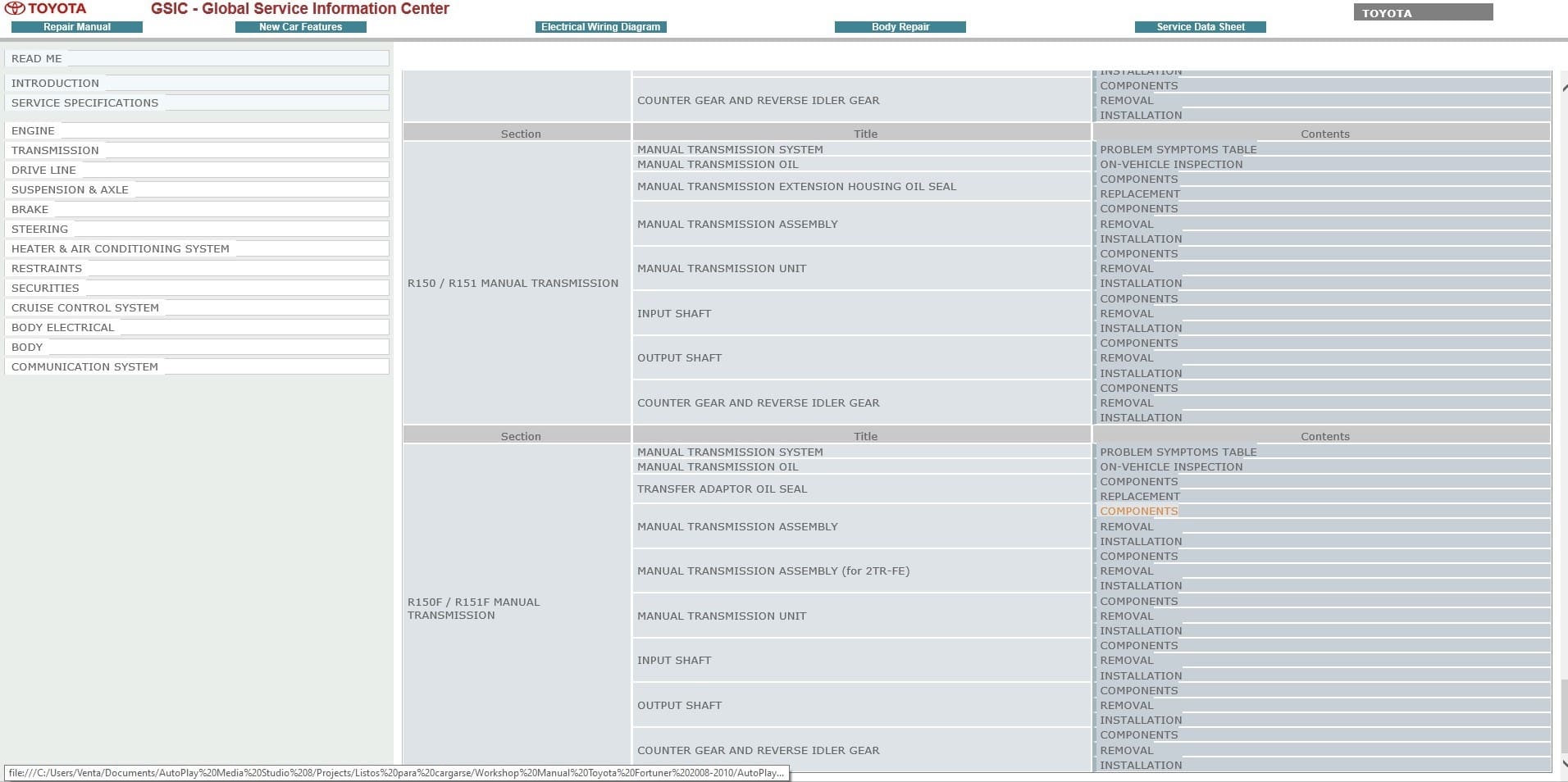1568x782 pixels.
Task: Open HEATER & AIR CONDITIONING SYSTEM section
Action: 197,248
